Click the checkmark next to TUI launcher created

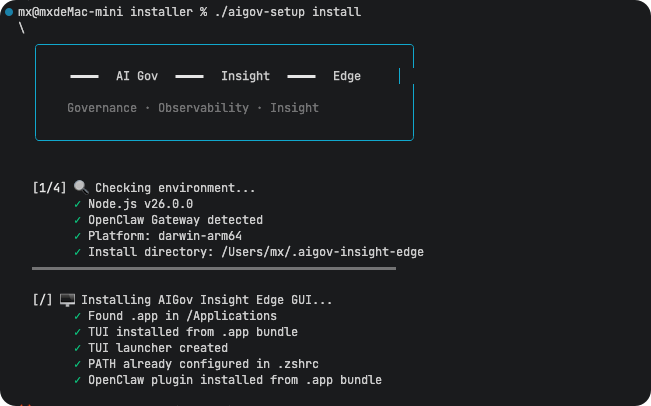pyautogui.click(x=78, y=348)
